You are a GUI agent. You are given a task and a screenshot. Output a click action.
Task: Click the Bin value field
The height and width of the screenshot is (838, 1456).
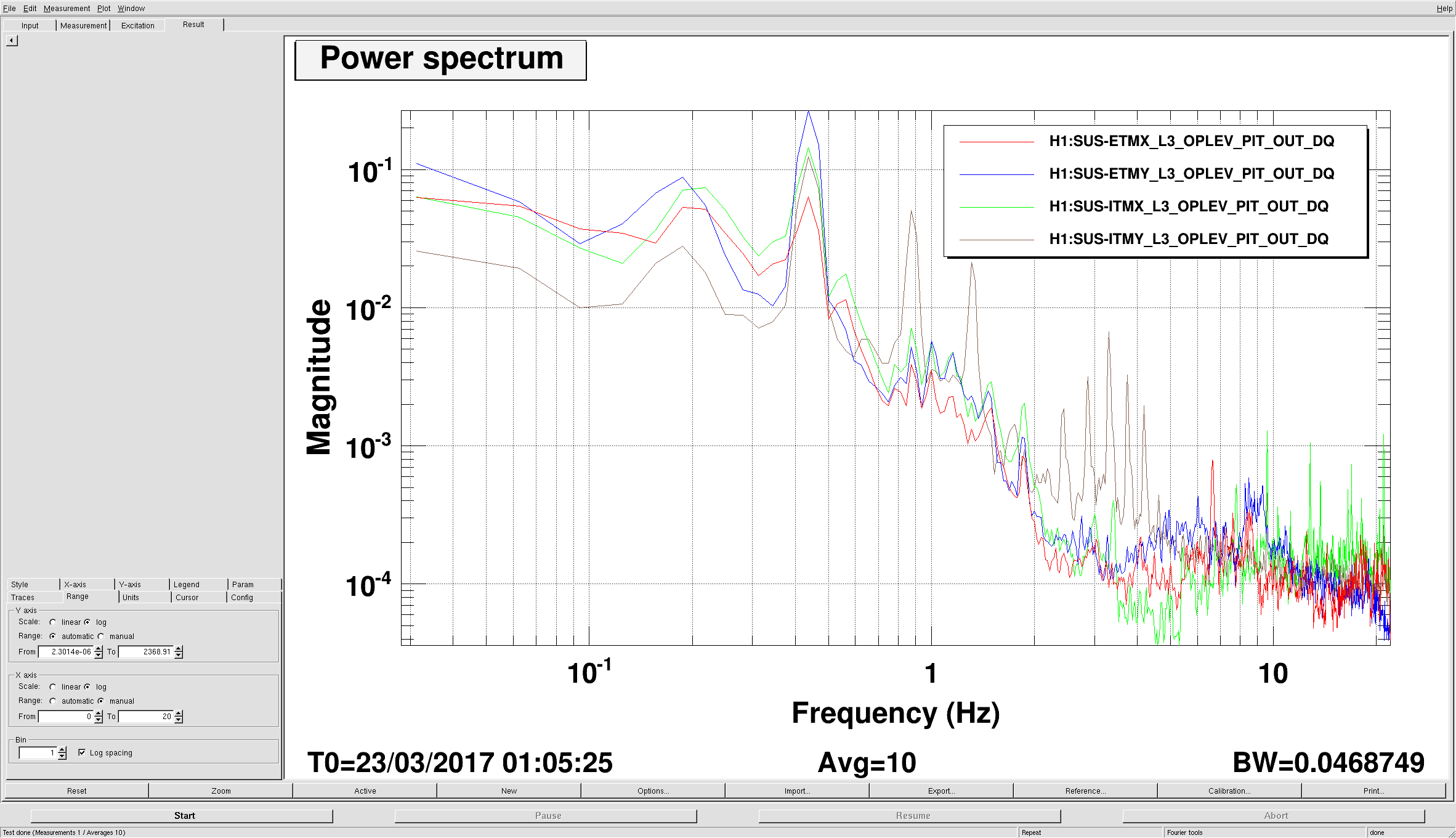(x=38, y=752)
